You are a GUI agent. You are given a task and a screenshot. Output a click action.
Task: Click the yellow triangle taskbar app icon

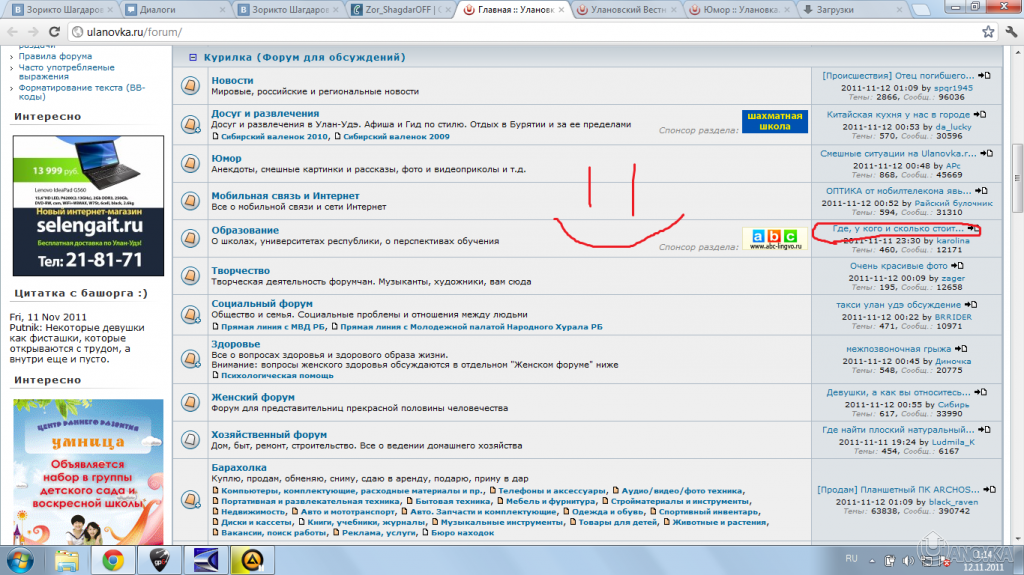coord(252,561)
